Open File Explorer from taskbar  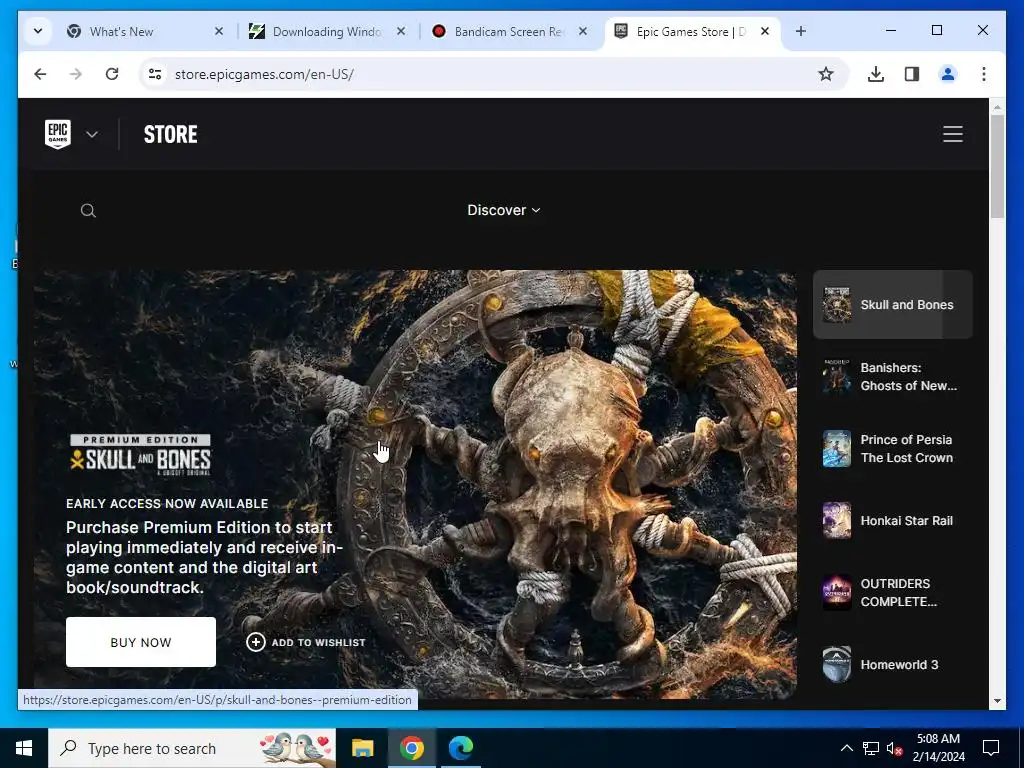point(362,748)
